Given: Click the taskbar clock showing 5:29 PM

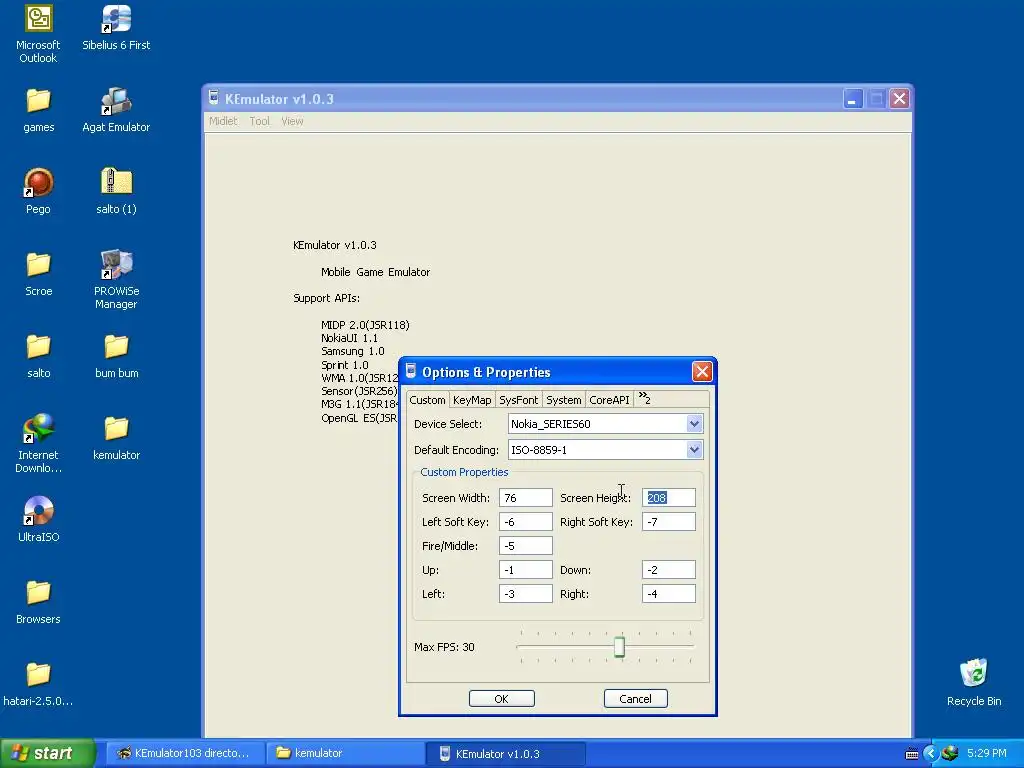Looking at the screenshot, I should 986,753.
